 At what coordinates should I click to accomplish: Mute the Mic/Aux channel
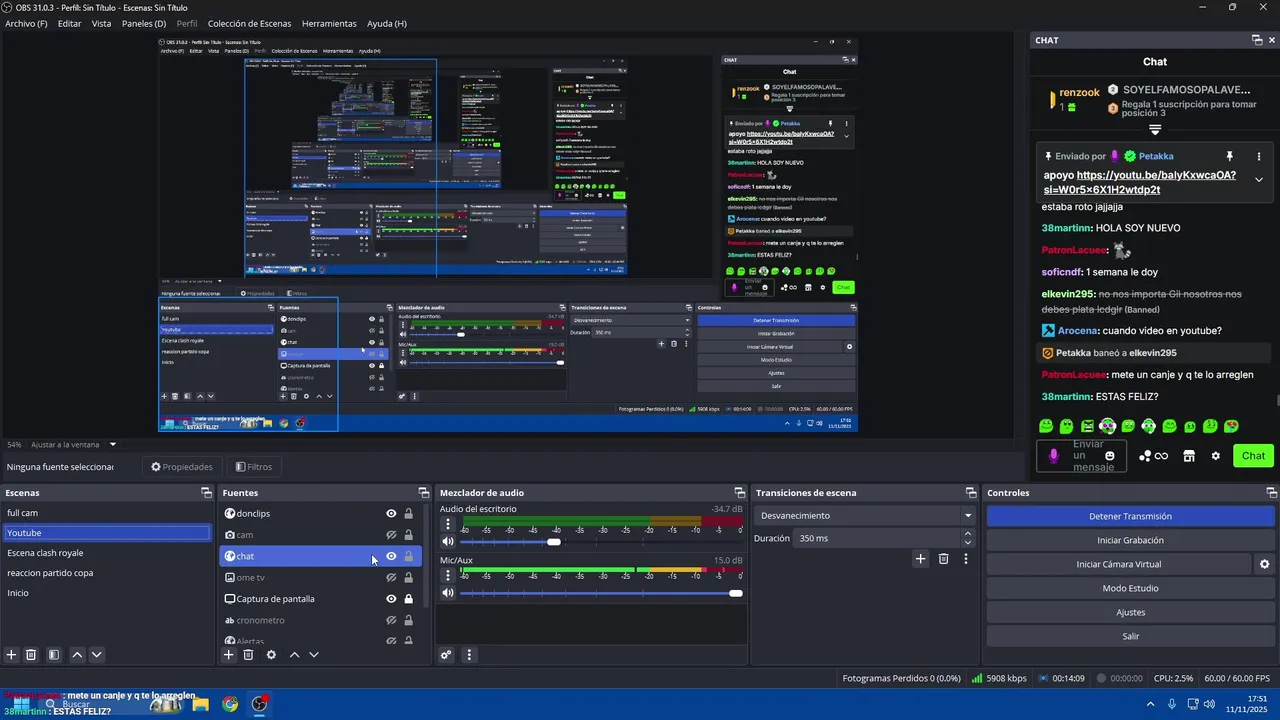tap(448, 593)
